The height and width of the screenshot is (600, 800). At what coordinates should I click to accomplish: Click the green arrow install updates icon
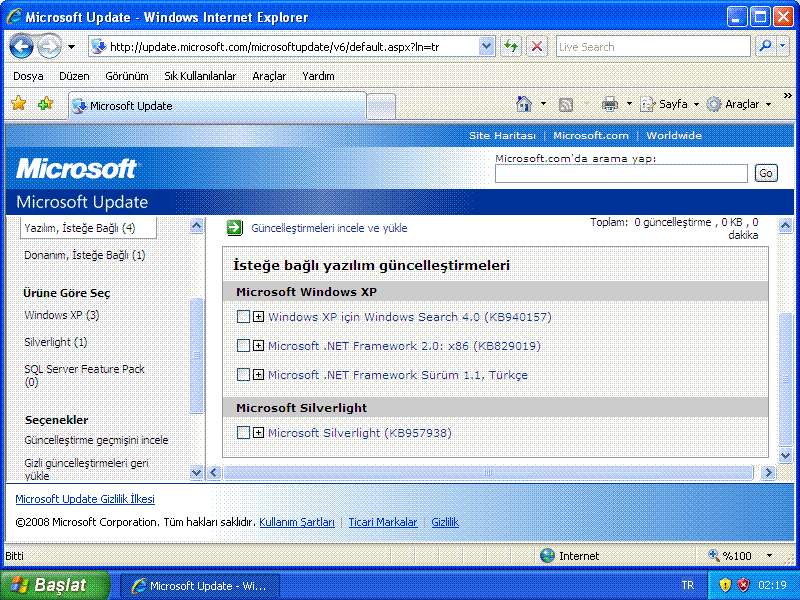pos(234,228)
